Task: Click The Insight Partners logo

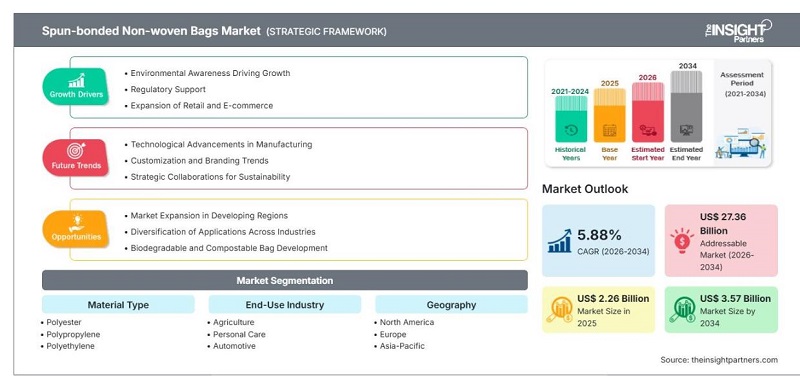Action: point(738,31)
